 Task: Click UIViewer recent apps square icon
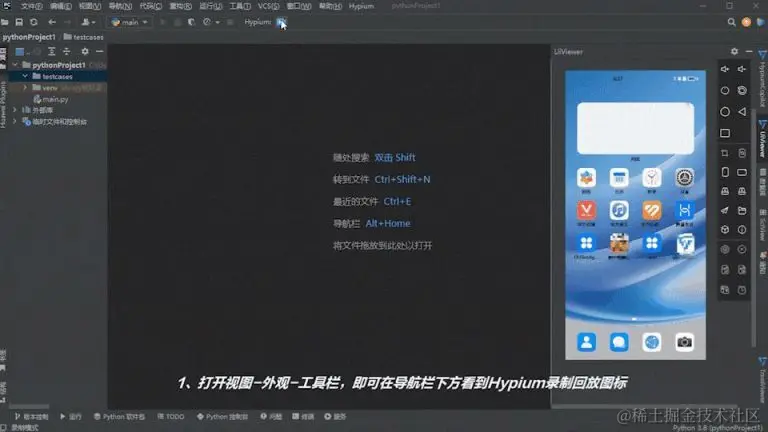click(725, 133)
